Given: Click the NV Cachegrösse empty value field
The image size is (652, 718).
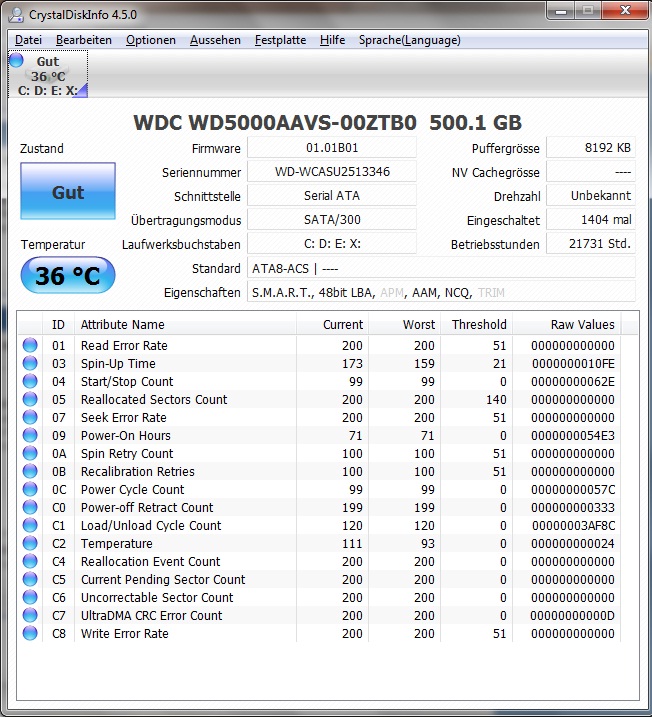Looking at the screenshot, I should 591,172.
